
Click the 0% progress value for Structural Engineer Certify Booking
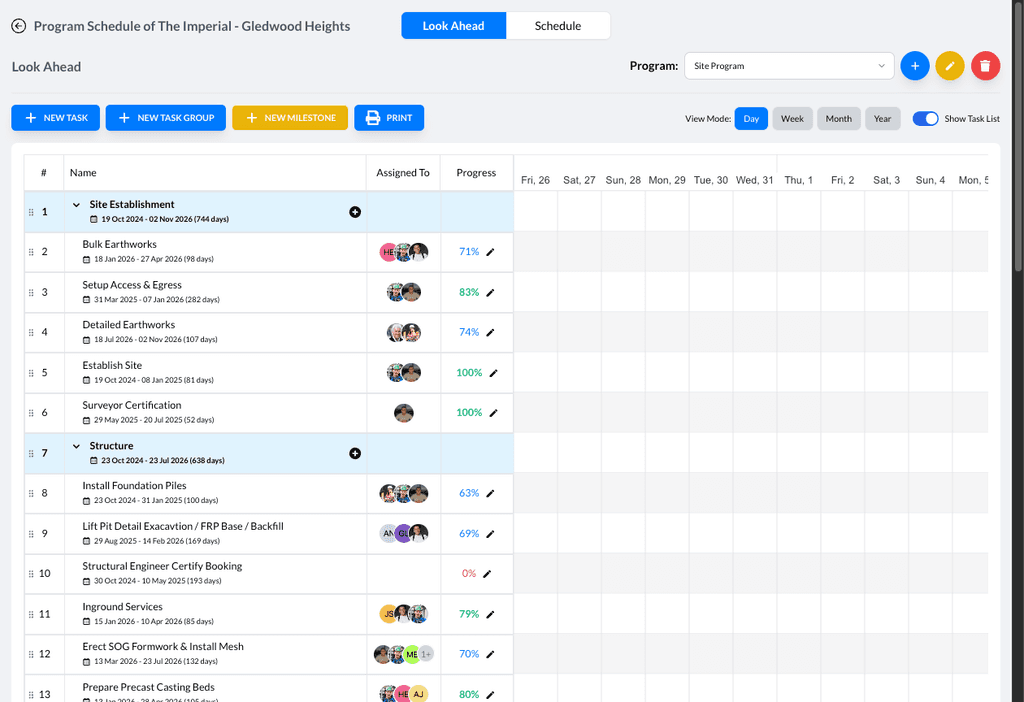click(x=468, y=573)
